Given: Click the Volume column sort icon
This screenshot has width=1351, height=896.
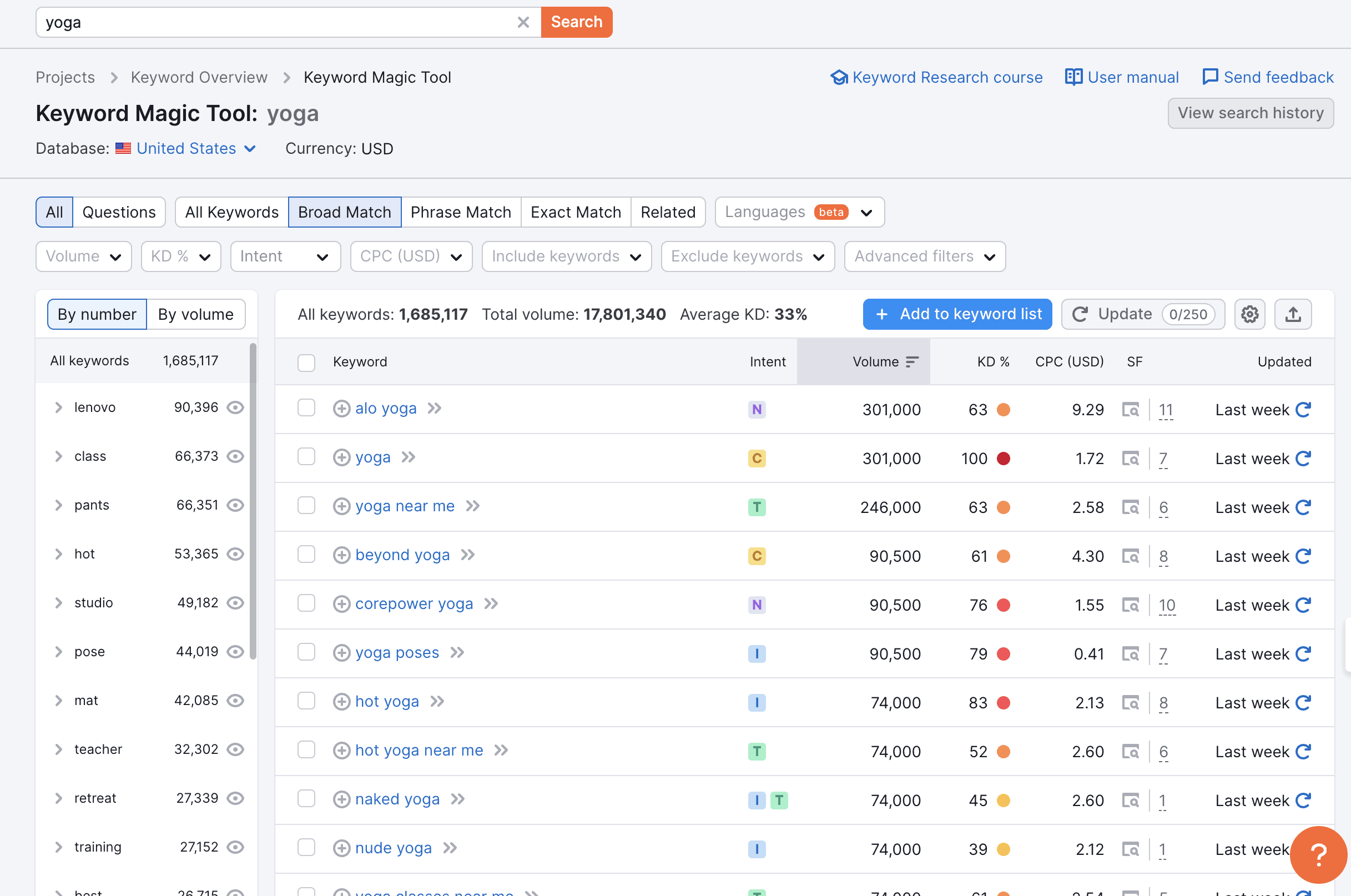Looking at the screenshot, I should pos(913,362).
